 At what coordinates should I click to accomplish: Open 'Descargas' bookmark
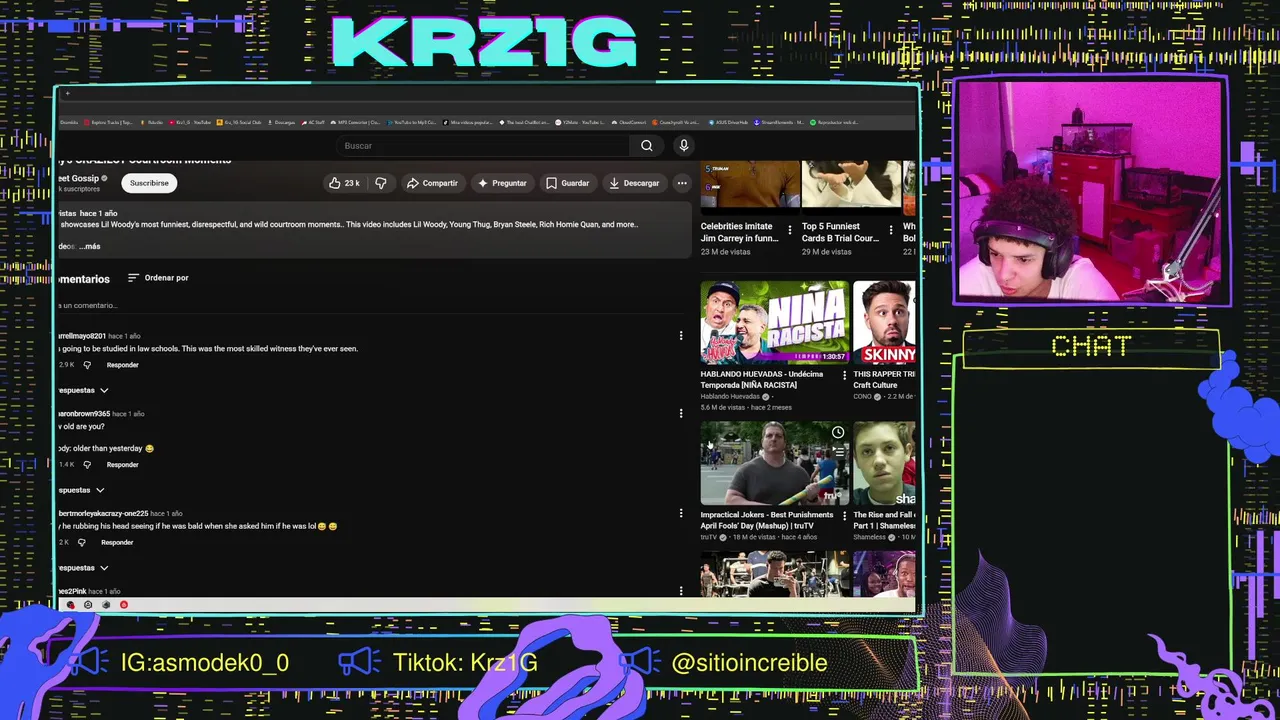point(281,122)
